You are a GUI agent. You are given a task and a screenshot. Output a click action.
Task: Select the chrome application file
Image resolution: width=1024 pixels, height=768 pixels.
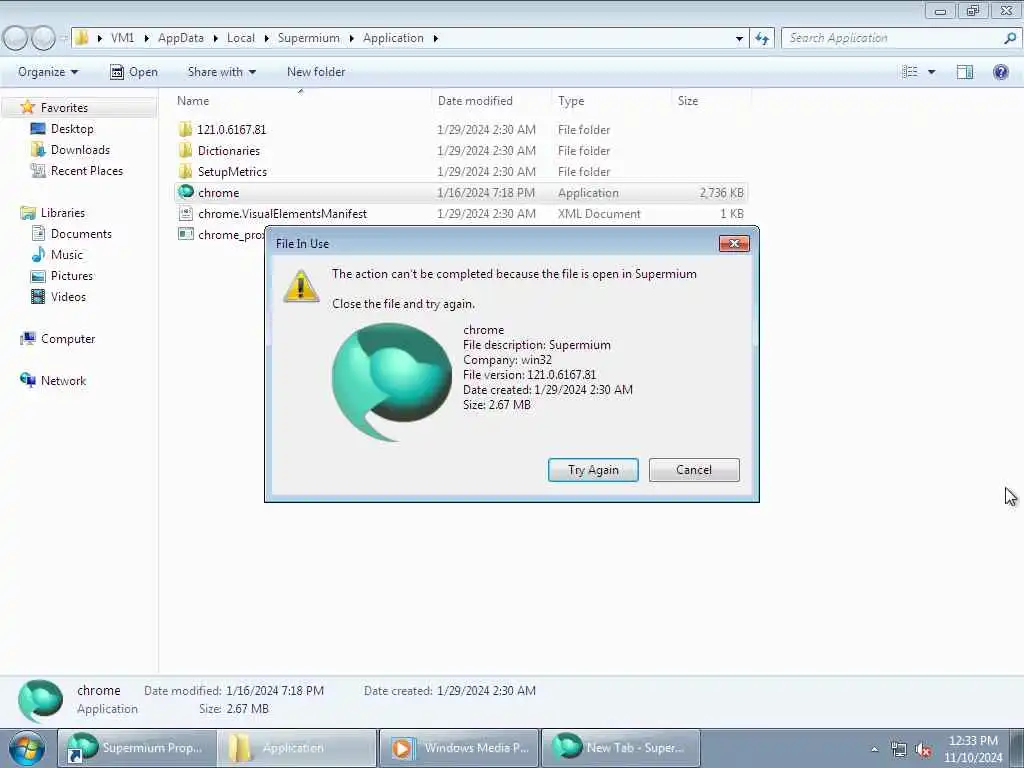pos(460,193)
